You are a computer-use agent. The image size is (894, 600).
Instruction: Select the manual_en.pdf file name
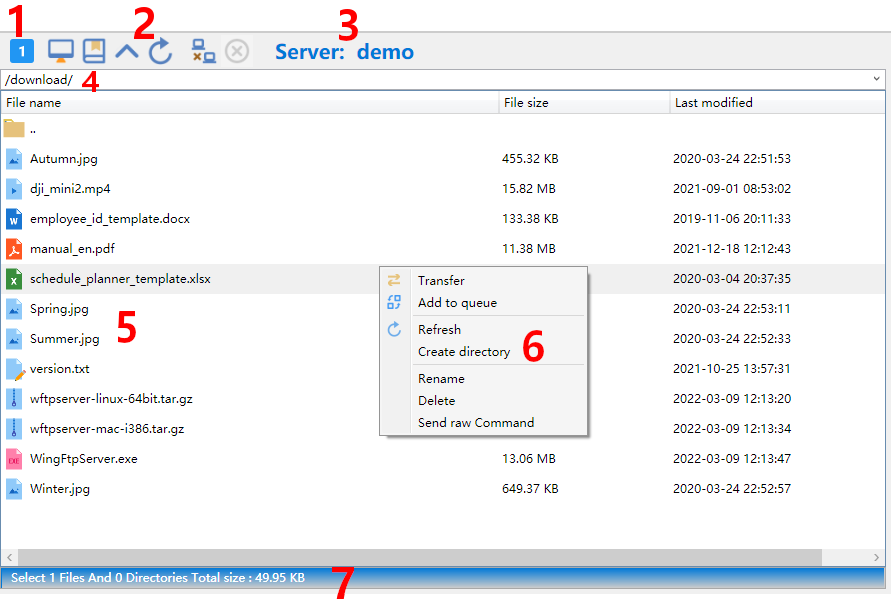tap(72, 249)
